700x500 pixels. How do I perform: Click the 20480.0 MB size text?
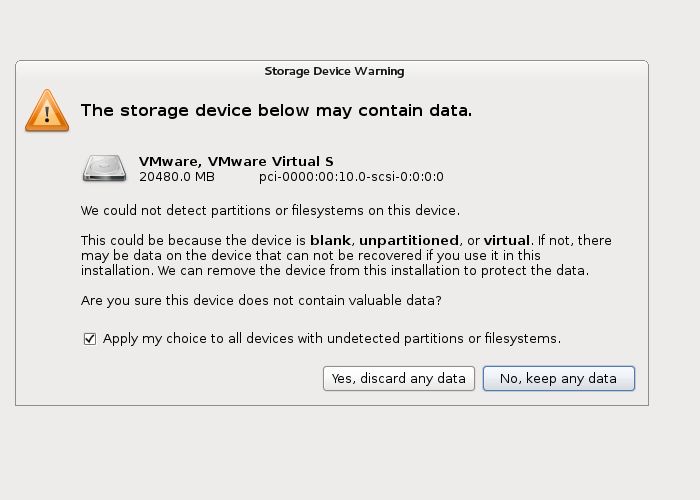tap(177, 177)
